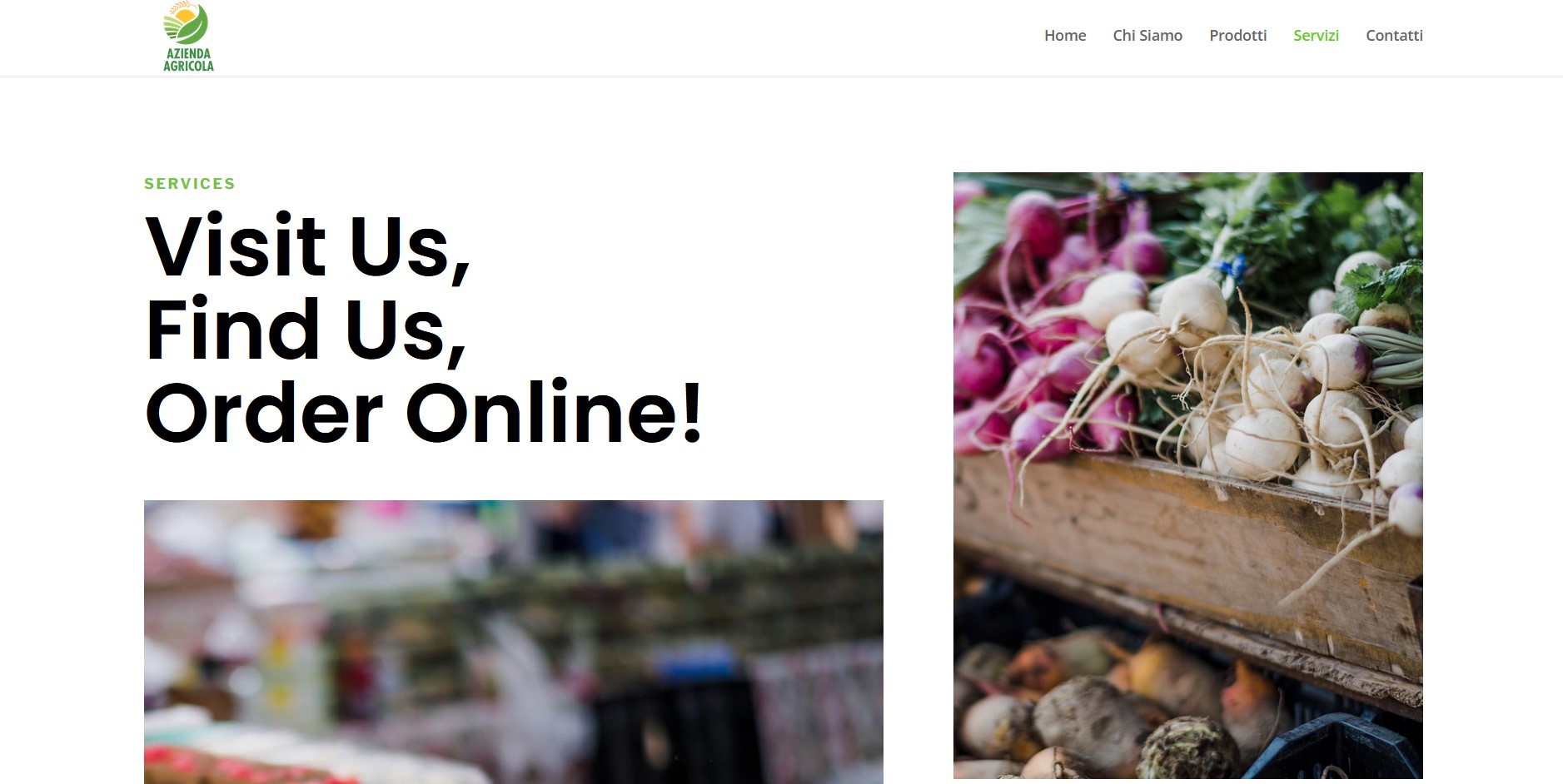Select the highlighted Servizi menu item

point(1316,36)
